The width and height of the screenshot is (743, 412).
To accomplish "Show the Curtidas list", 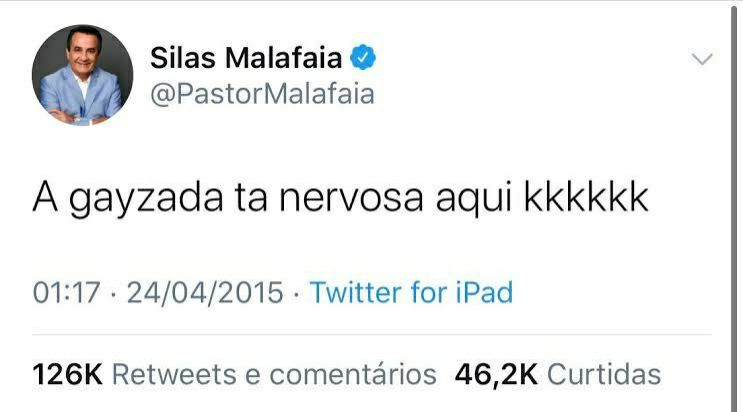I will point(604,375).
